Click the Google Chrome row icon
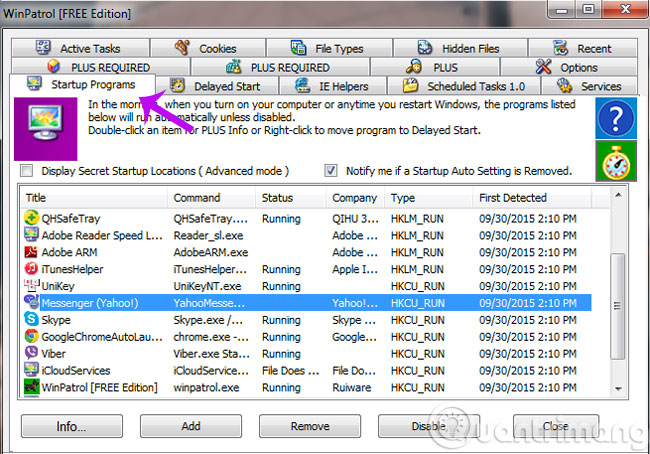 pos(32,336)
